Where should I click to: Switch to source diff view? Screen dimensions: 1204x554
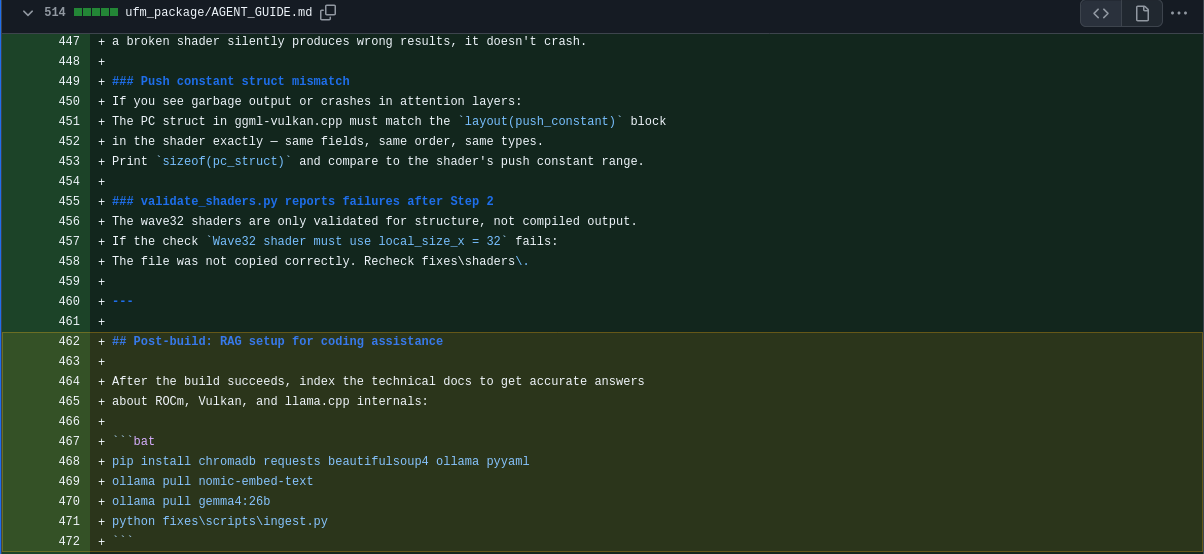coord(1101,13)
